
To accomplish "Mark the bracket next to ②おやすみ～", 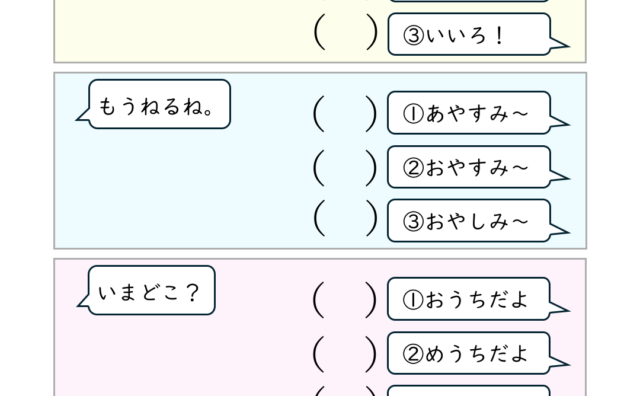I will pyautogui.click(x=345, y=168).
